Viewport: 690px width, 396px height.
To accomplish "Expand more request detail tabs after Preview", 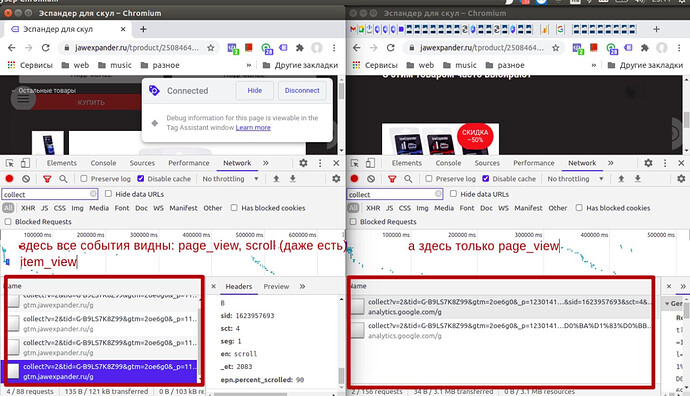I will 302,286.
